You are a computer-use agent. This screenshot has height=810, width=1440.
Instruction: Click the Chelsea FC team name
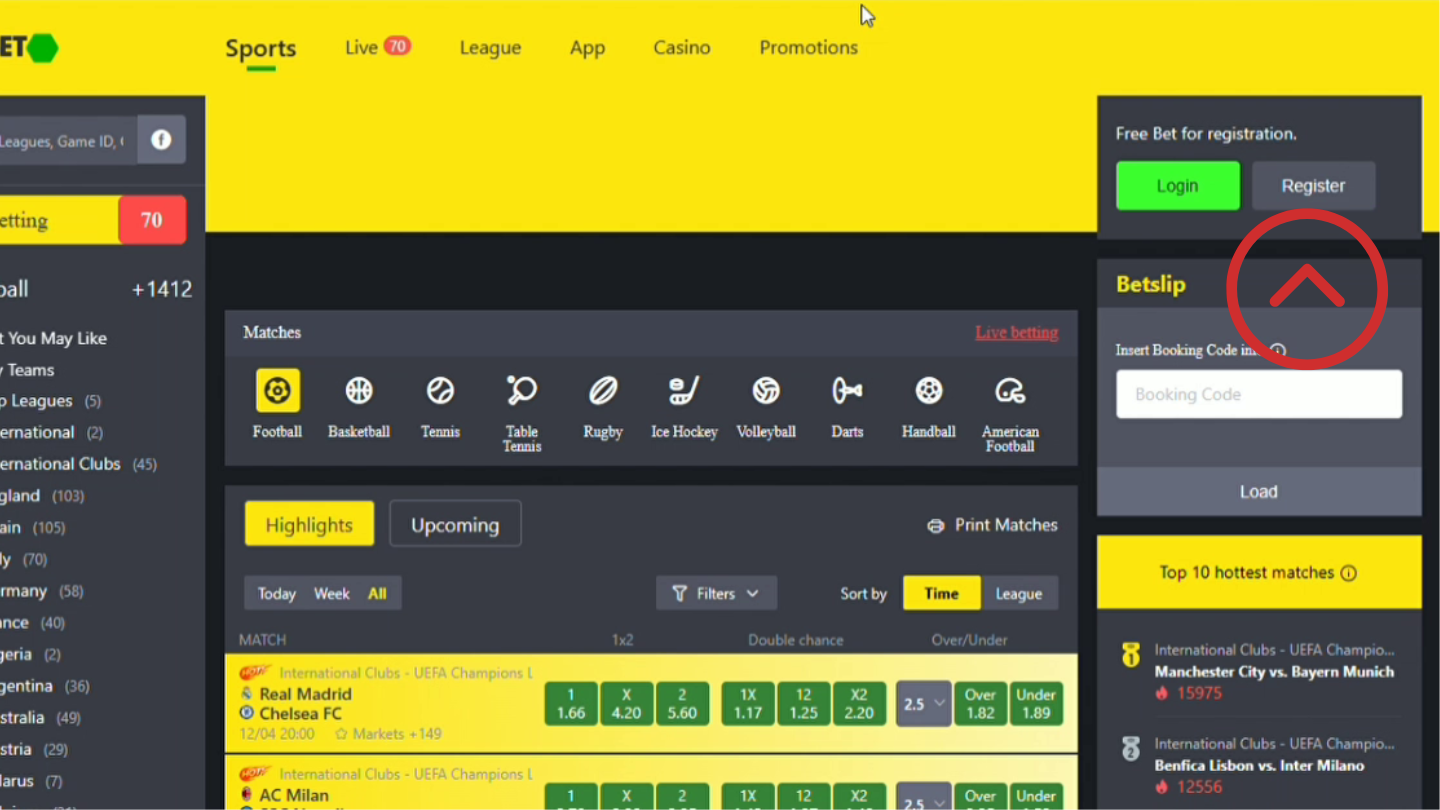[x=300, y=714]
